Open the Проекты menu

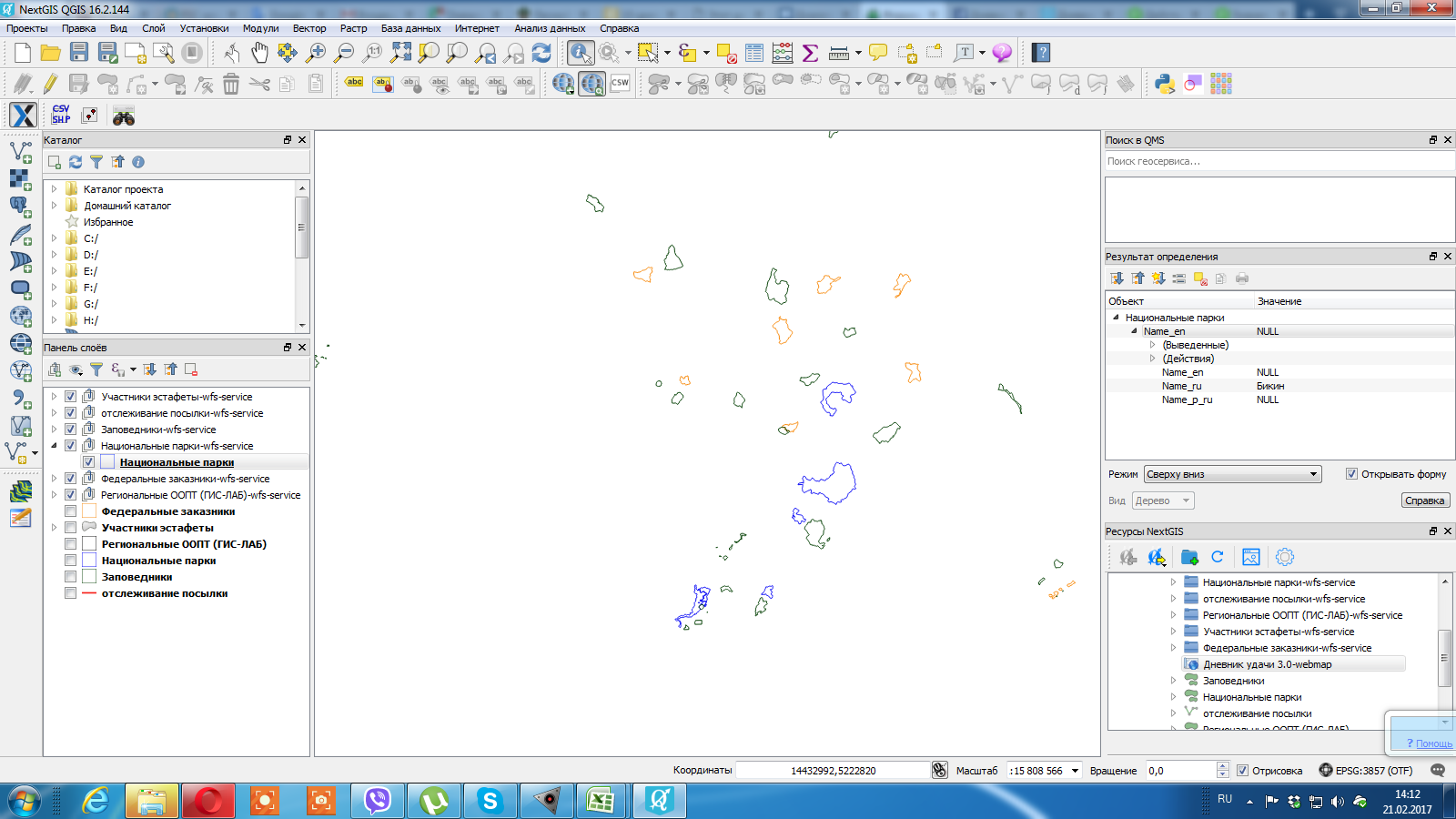tap(27, 28)
